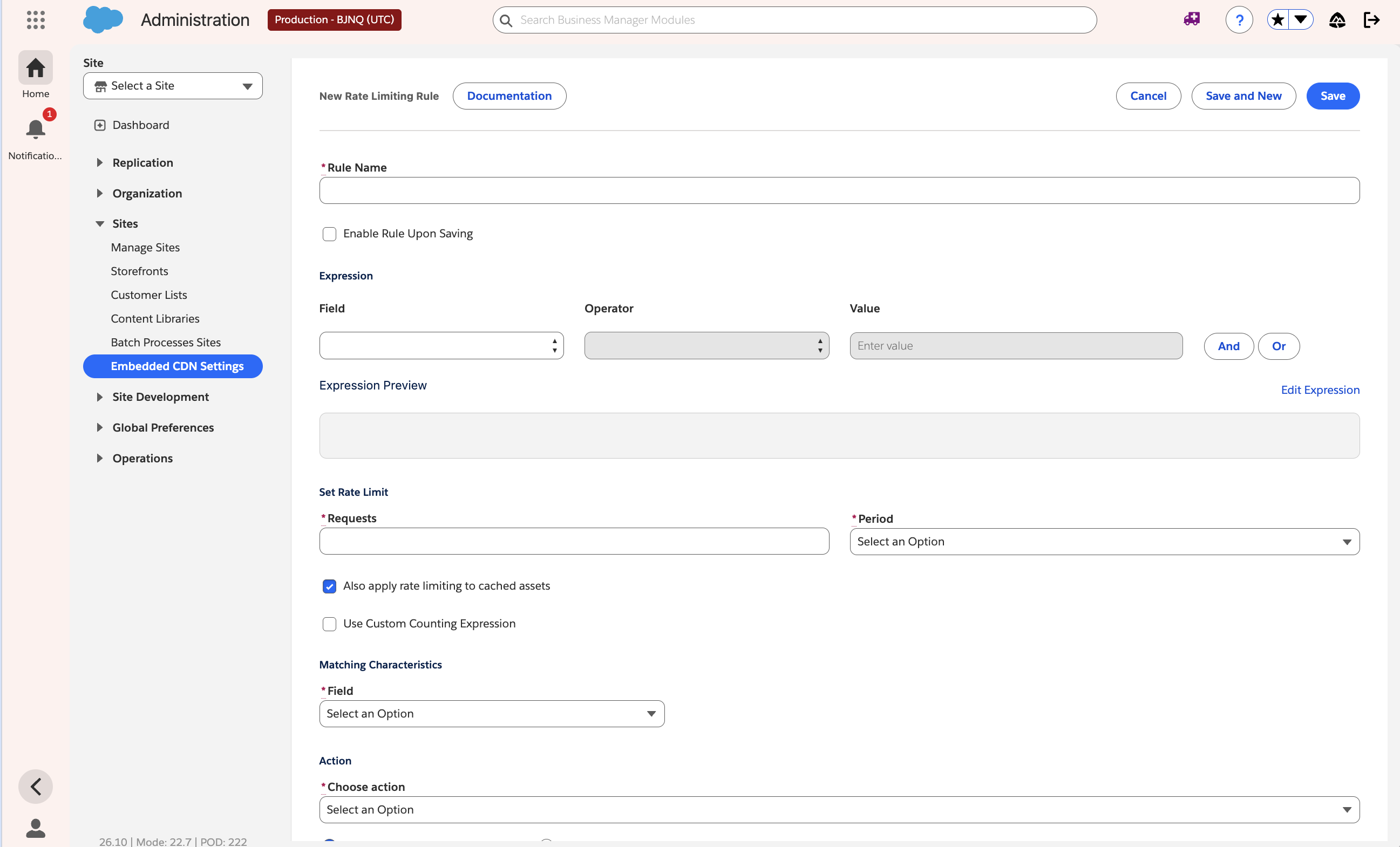Click the Dashboard plus-box icon

point(100,125)
